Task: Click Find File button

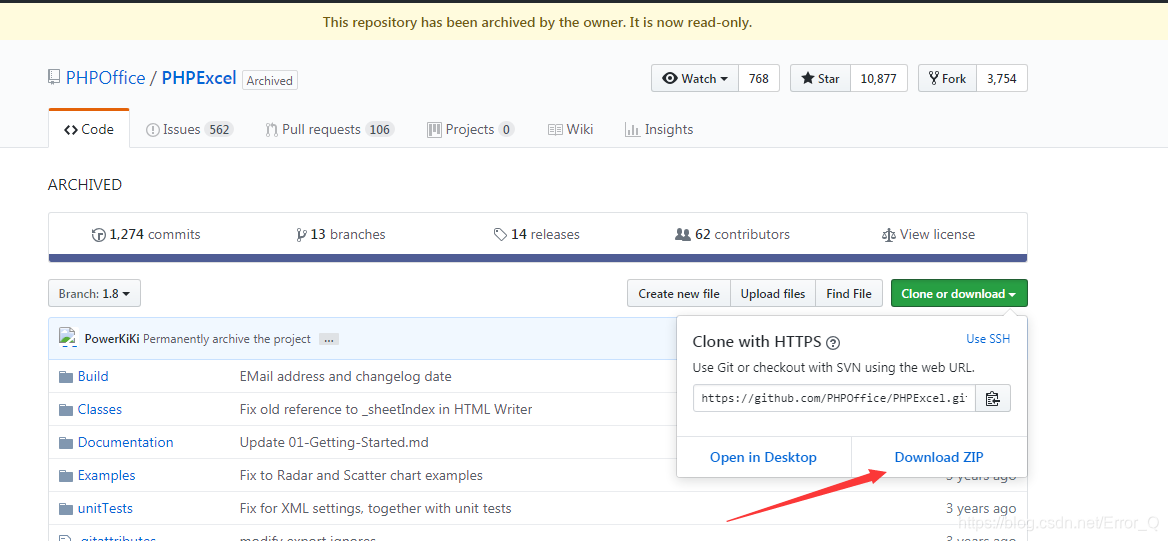Action: (x=848, y=294)
